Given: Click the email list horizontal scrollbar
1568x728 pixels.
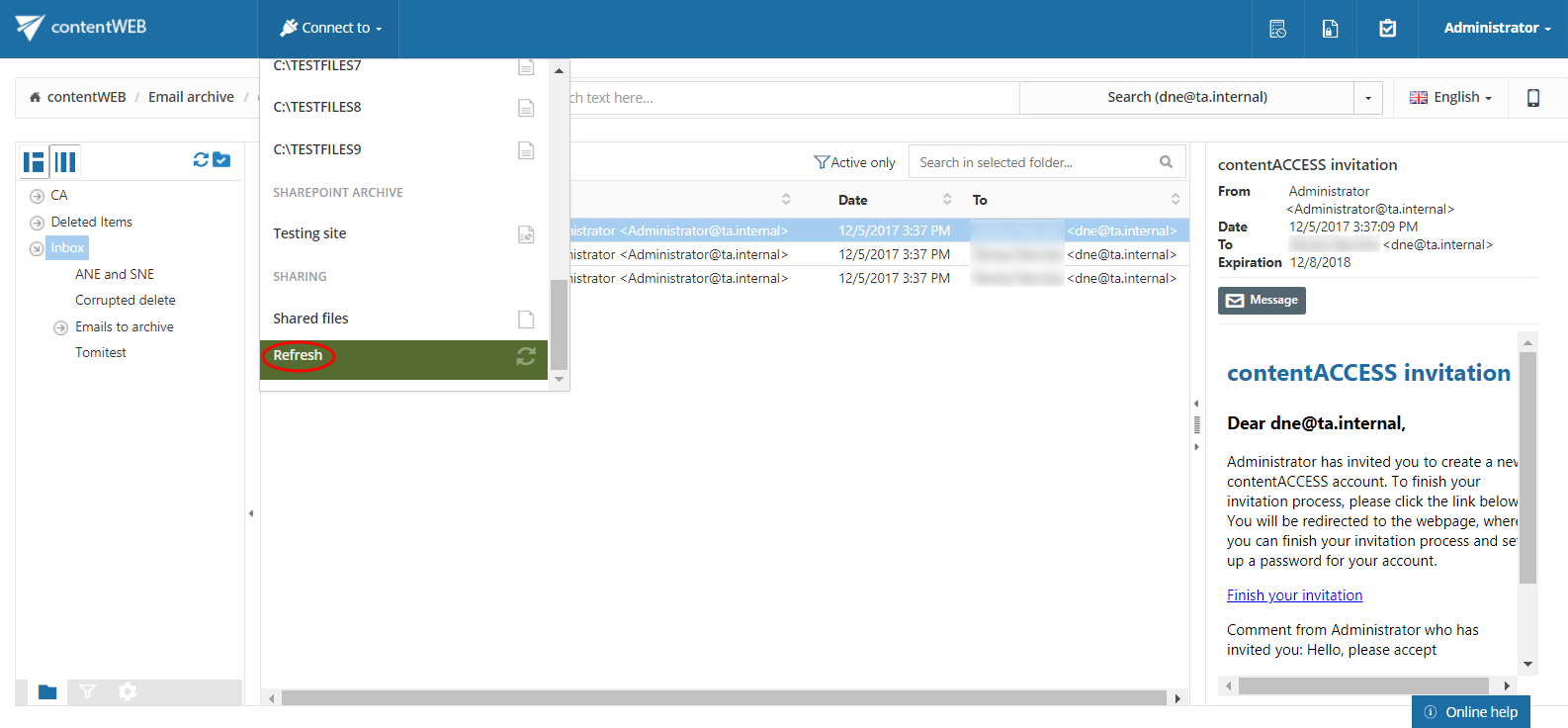Looking at the screenshot, I should (724, 698).
